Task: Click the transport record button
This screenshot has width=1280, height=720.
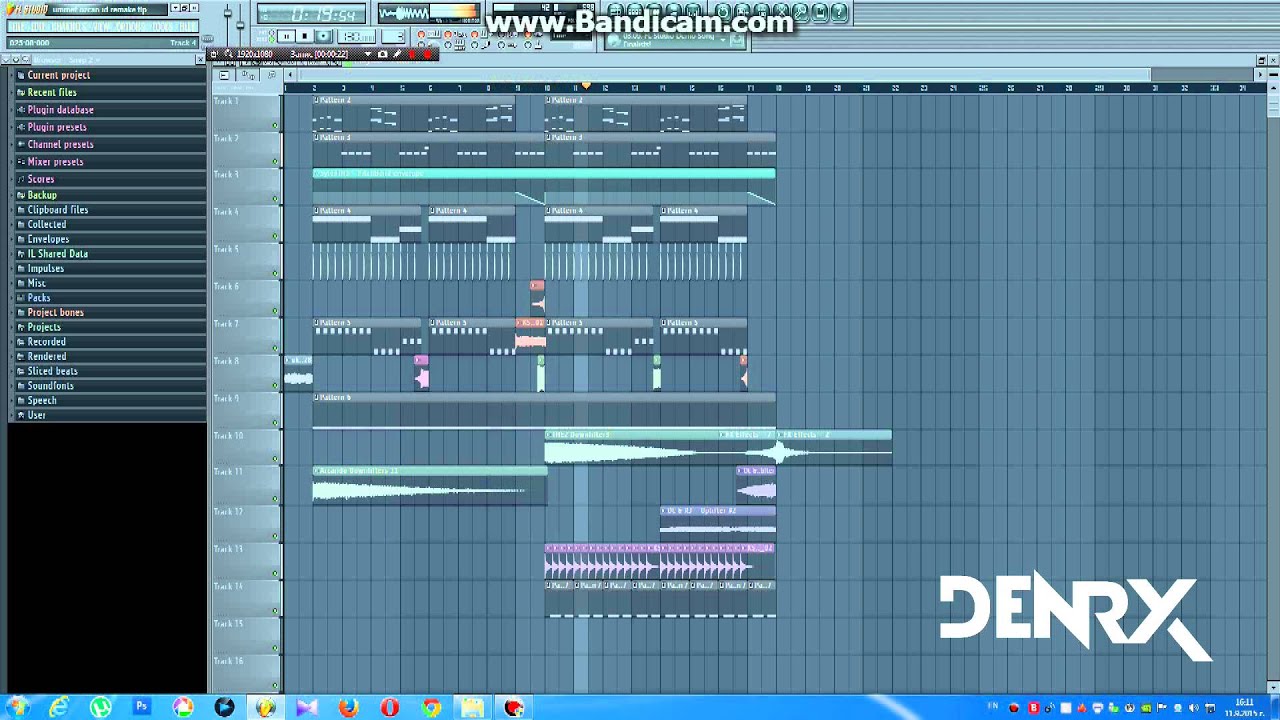Action: pos(323,36)
